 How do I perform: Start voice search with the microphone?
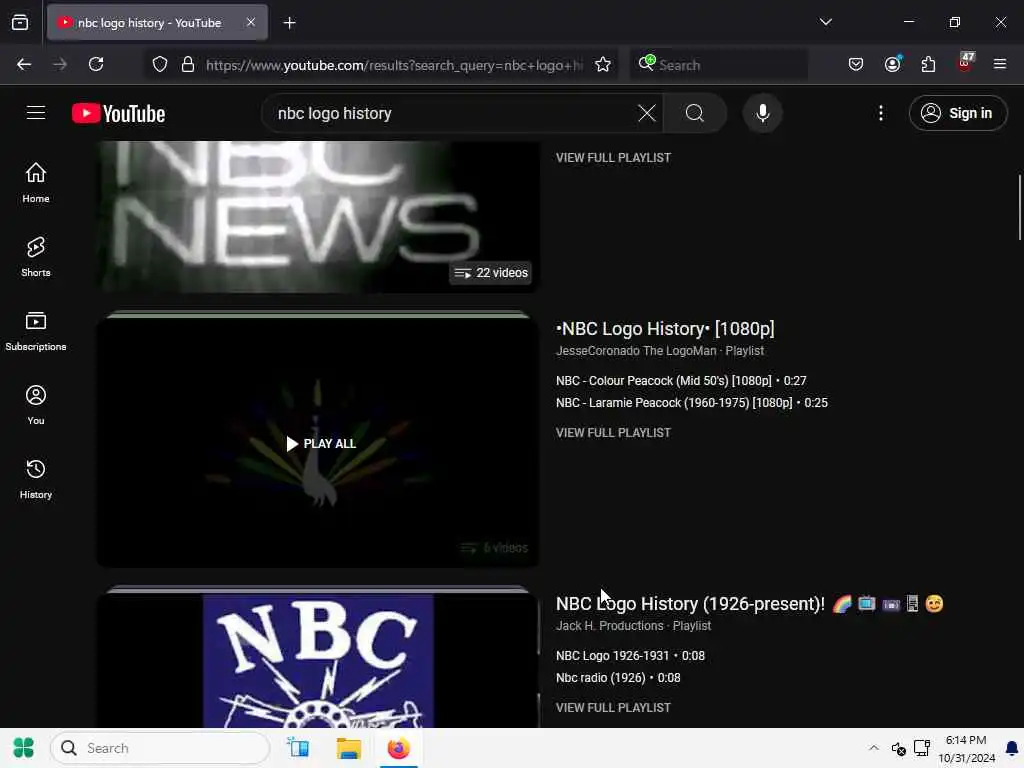(x=762, y=113)
